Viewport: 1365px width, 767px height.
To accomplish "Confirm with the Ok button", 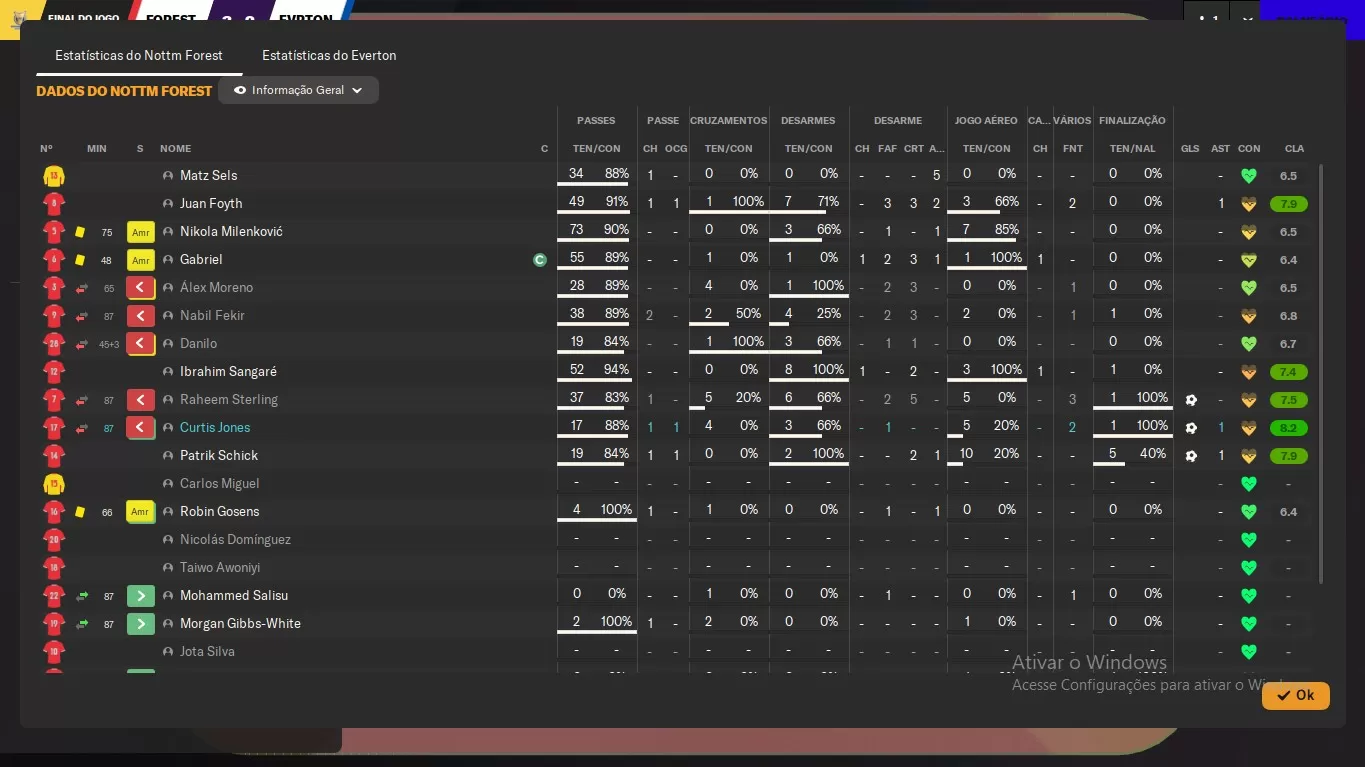I will pos(1295,695).
